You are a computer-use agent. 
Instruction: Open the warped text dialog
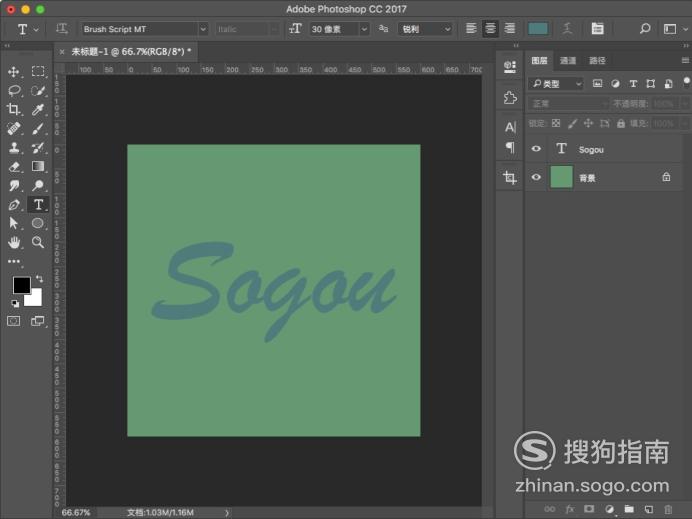568,29
